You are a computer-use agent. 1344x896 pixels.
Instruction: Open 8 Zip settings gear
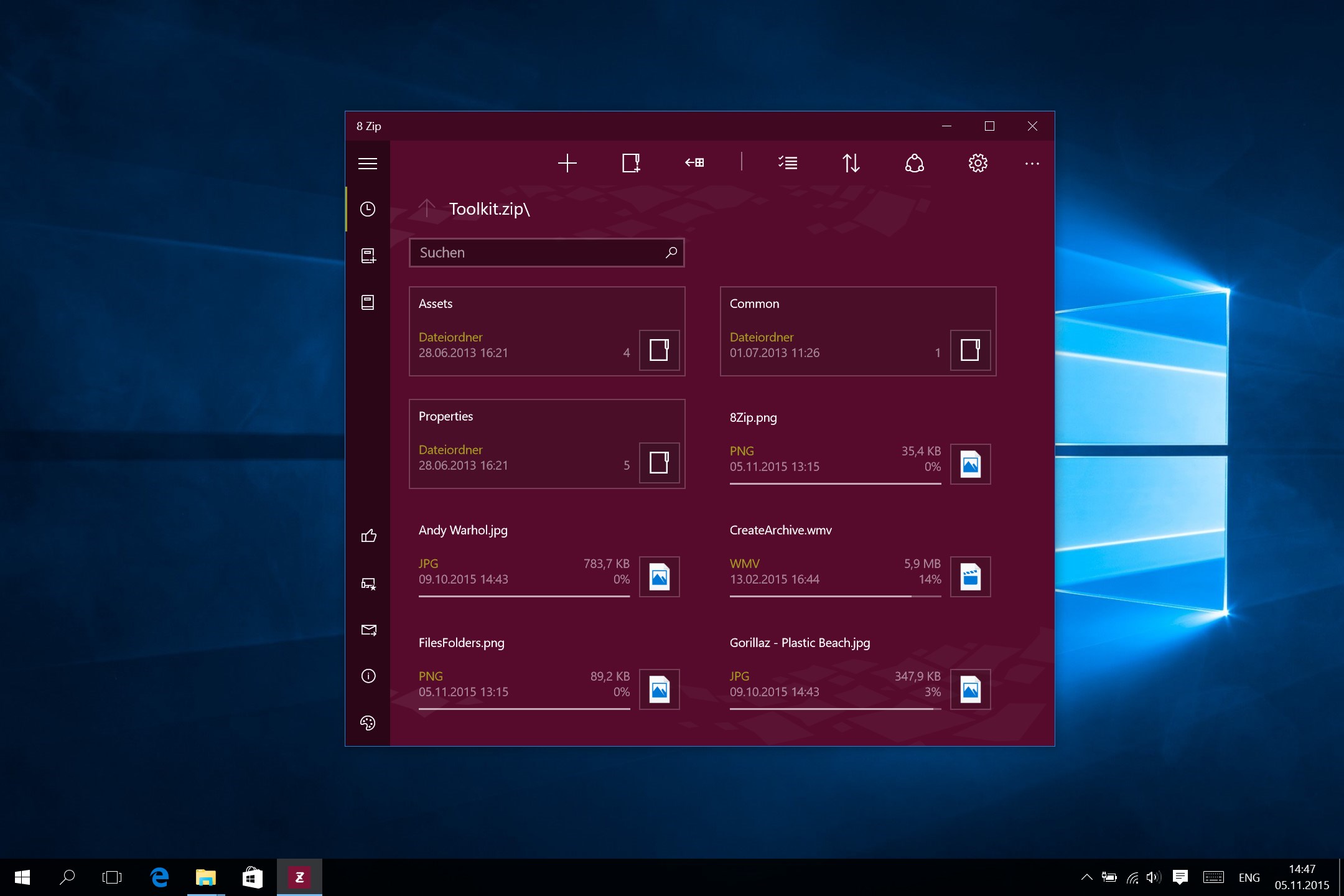(x=978, y=163)
